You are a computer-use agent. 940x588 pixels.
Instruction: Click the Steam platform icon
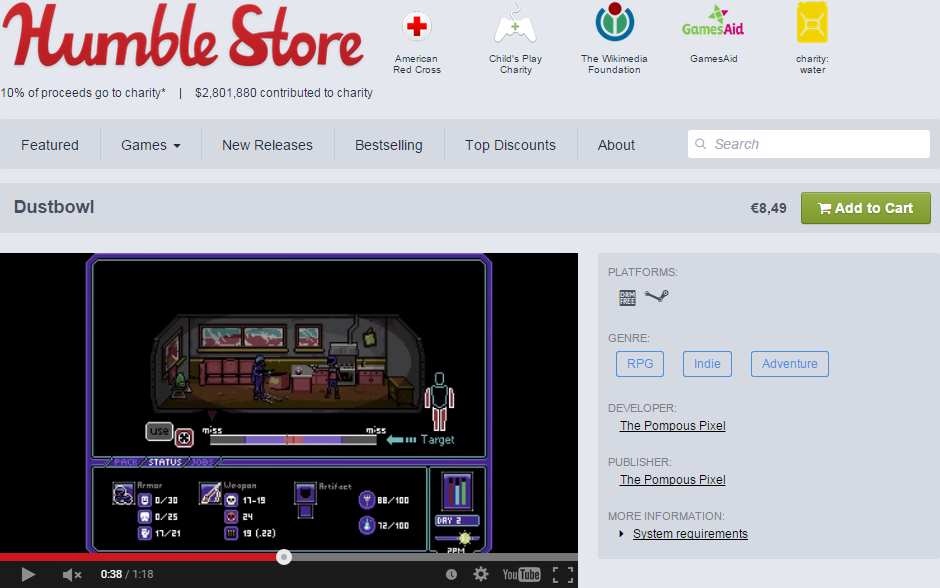coord(656,295)
